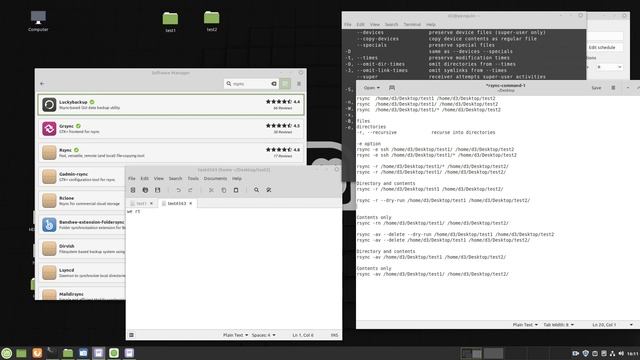Click Copy icon in xed toolbar
Image resolution: width=640 pixels, height=360 pixels.
[224, 190]
